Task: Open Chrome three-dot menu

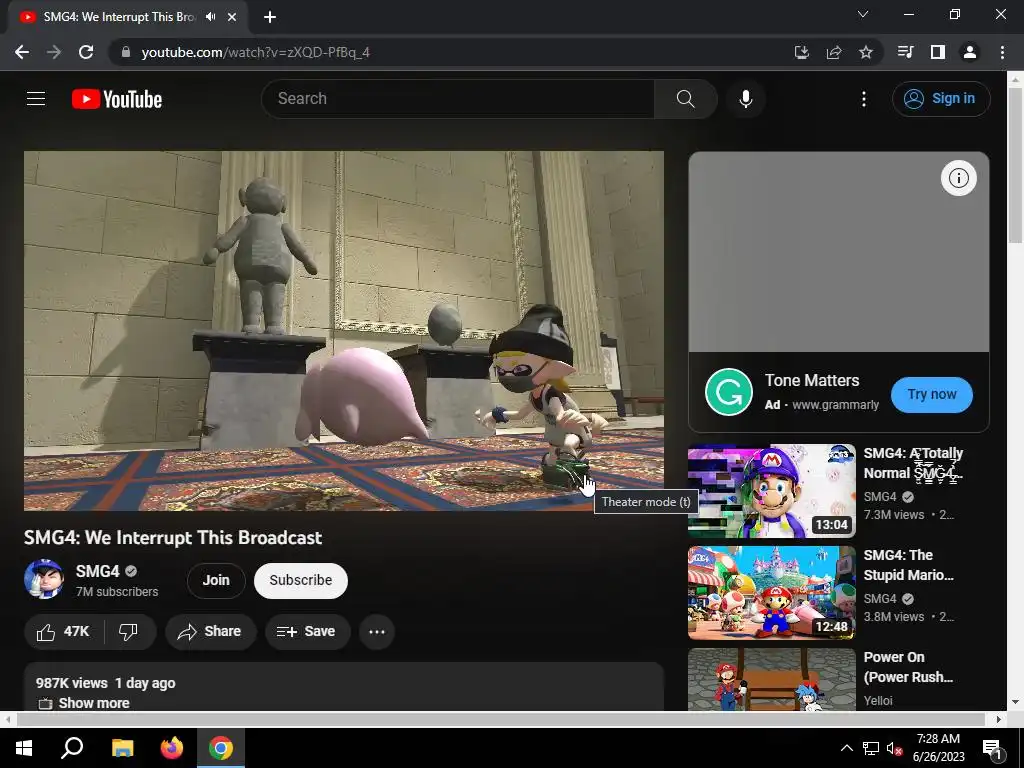Action: pos(1002,52)
